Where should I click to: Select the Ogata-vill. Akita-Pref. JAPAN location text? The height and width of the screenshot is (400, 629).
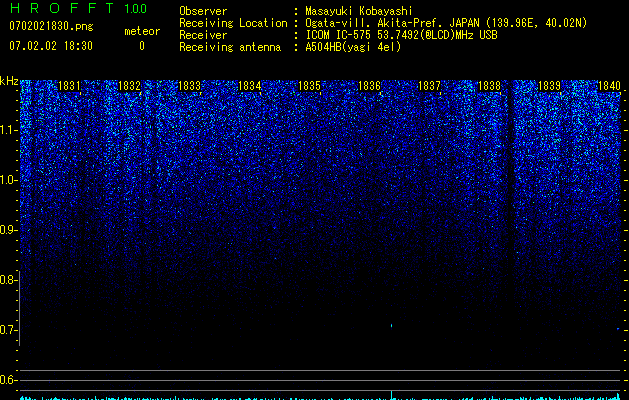(446, 23)
